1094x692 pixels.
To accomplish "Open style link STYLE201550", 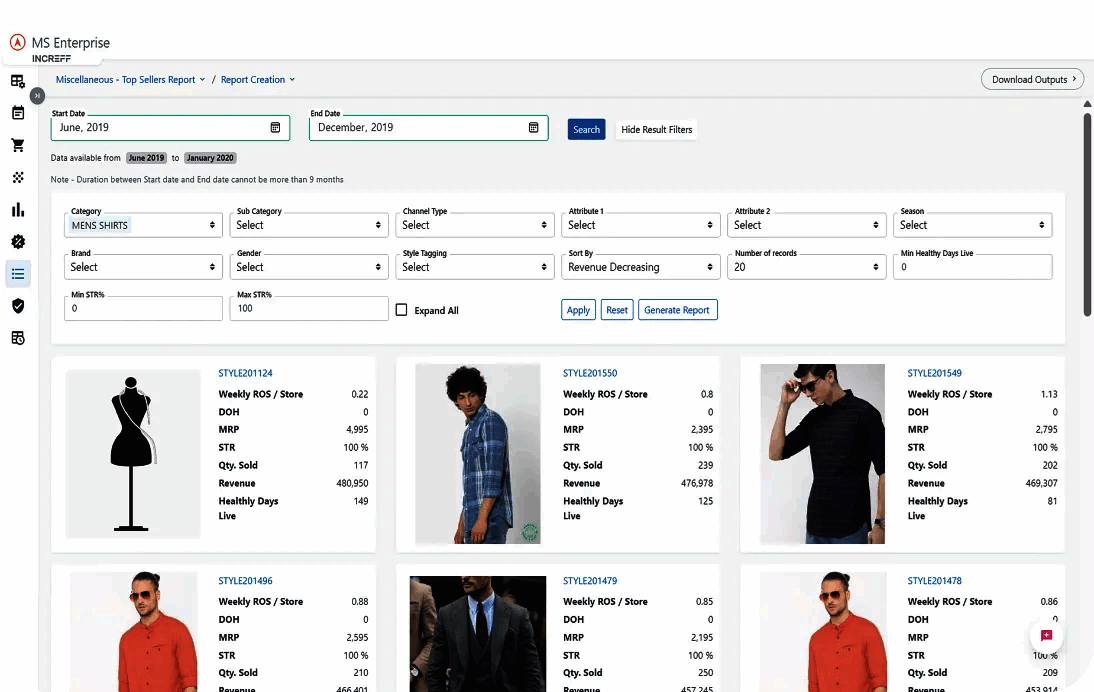I will pos(590,373).
